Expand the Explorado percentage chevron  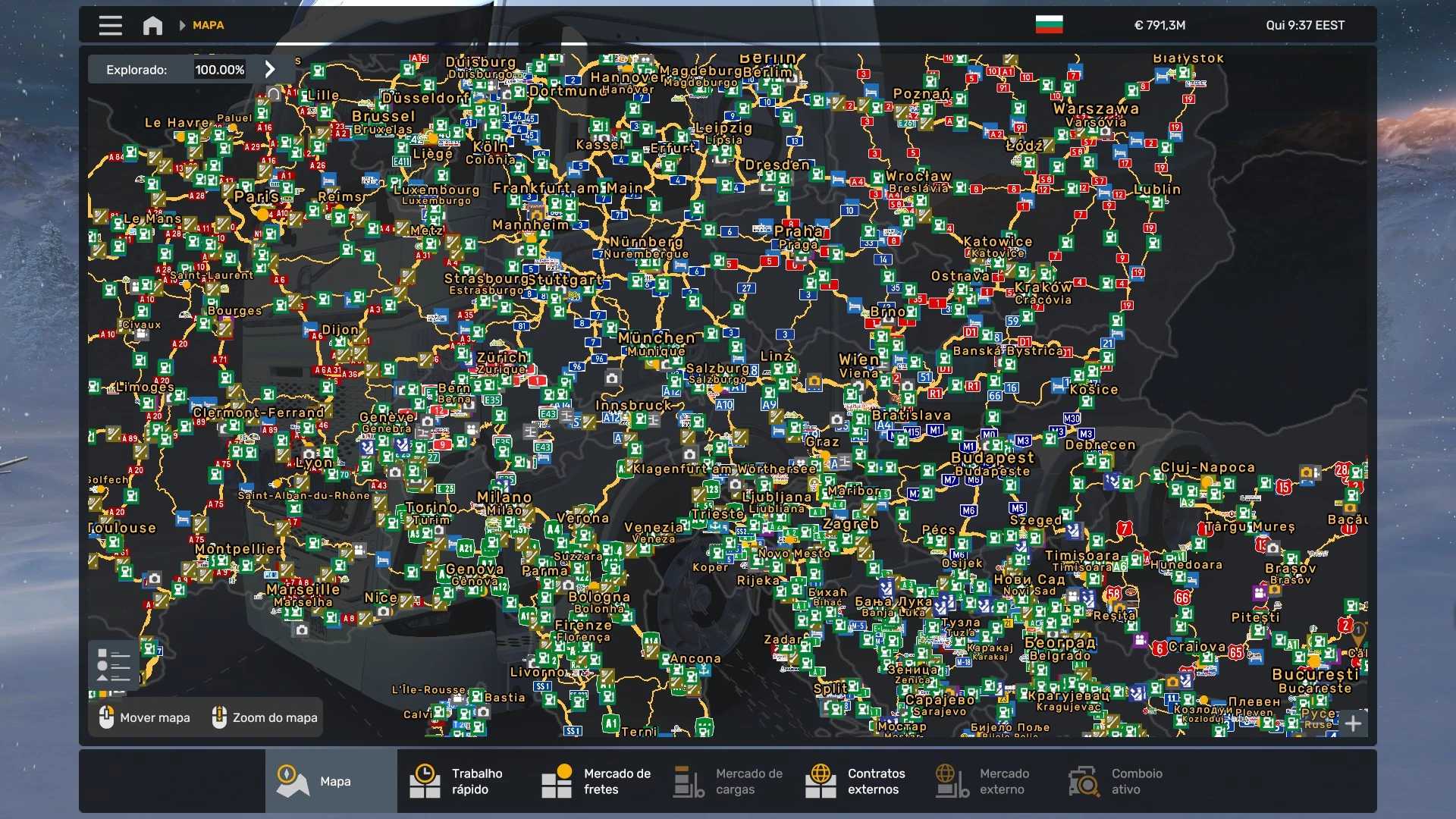pyautogui.click(x=270, y=69)
